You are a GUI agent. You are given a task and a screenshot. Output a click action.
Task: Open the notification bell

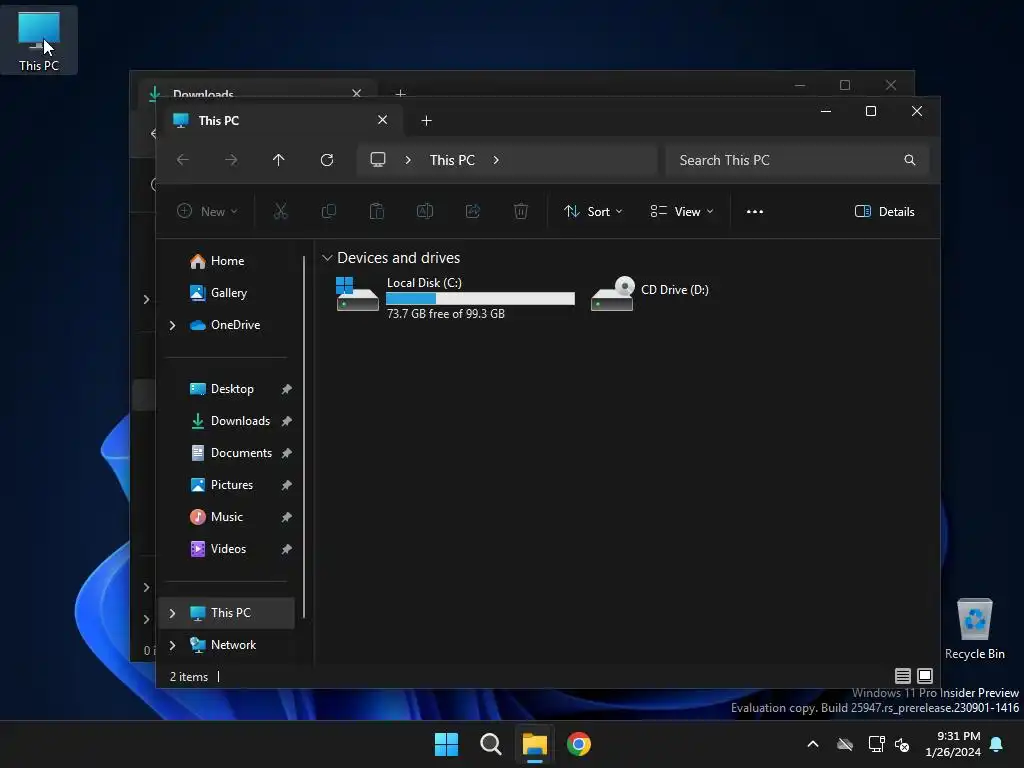pos(997,744)
